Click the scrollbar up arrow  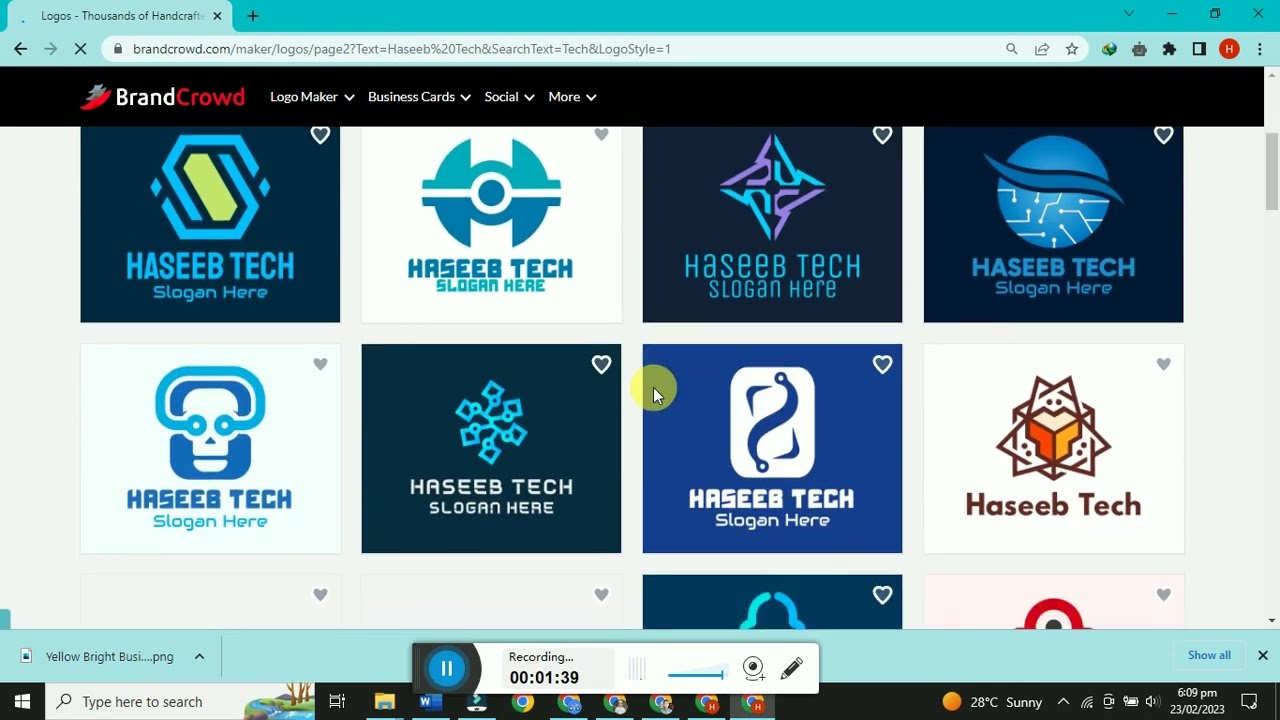click(x=1272, y=75)
